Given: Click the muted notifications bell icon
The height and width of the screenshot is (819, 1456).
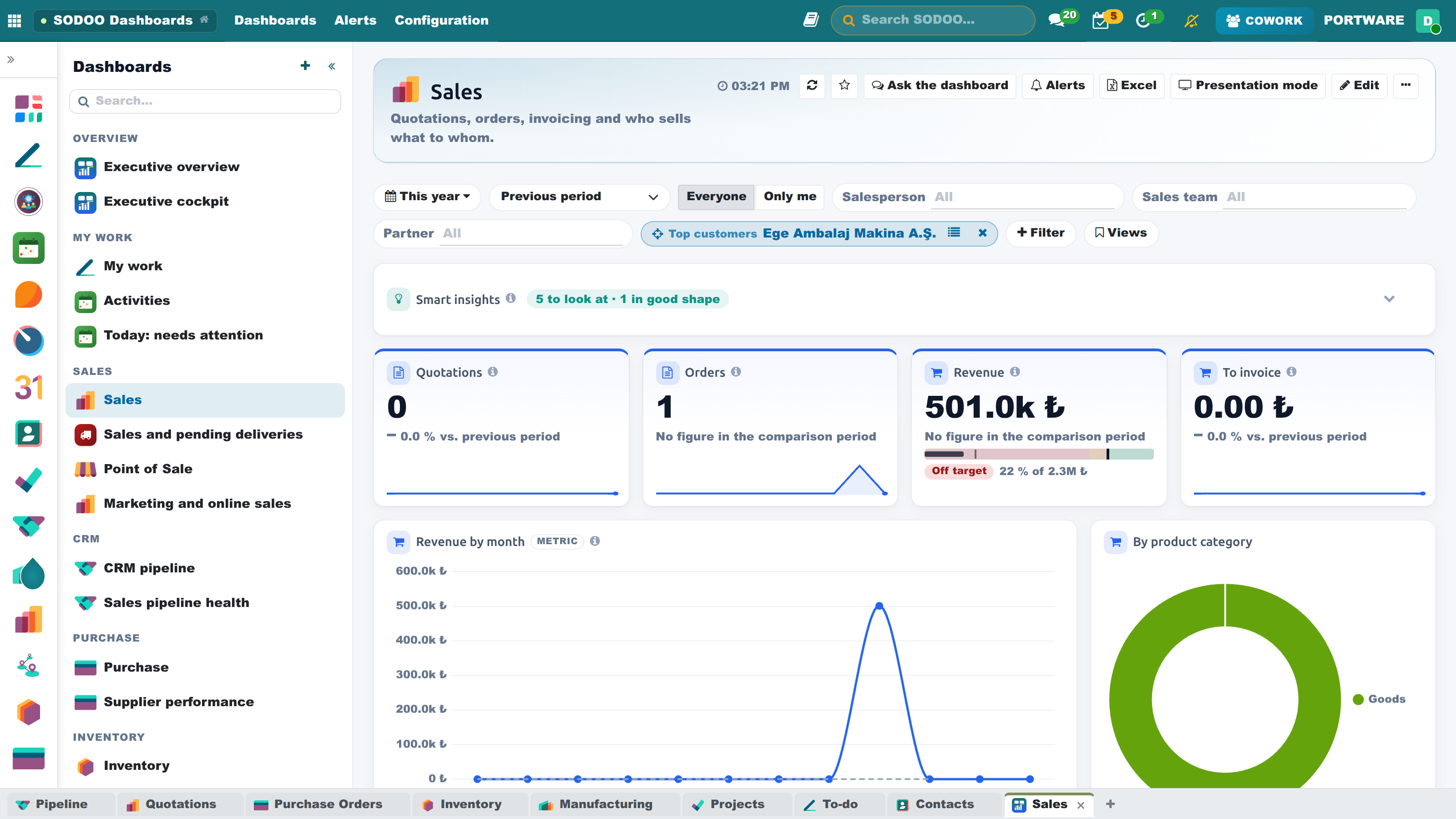Looking at the screenshot, I should click(1192, 20).
